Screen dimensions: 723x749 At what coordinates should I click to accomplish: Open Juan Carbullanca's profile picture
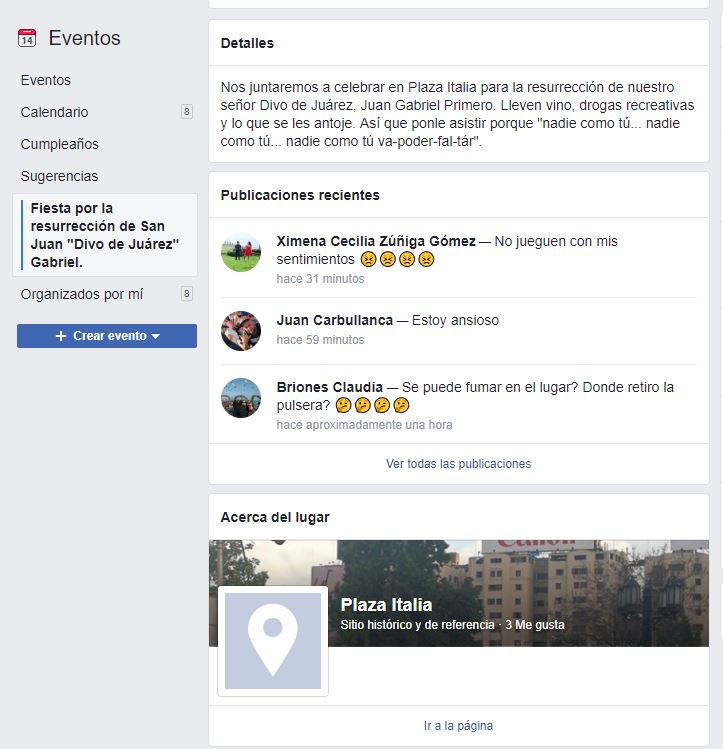241,331
